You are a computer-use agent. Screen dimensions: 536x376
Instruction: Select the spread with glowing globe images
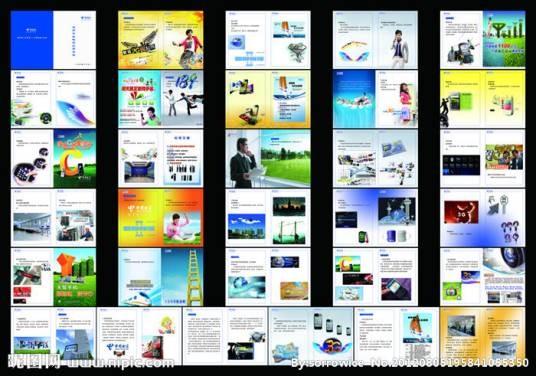[268, 277]
